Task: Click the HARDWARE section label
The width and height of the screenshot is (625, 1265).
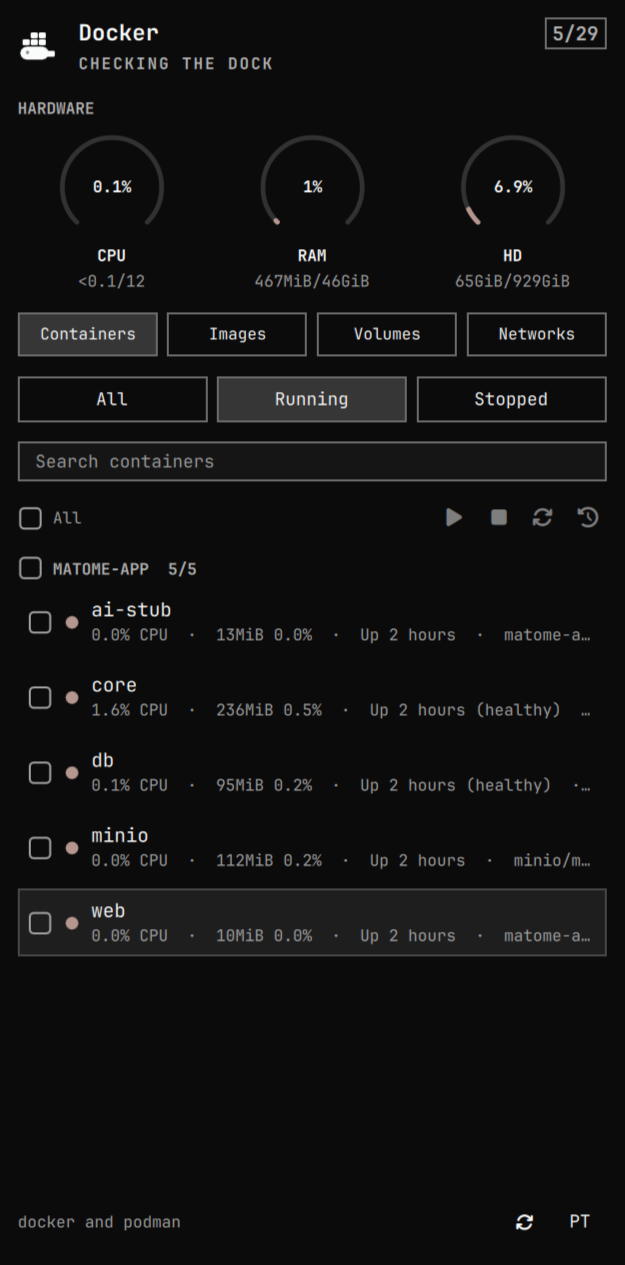Action: pyautogui.click(x=56, y=109)
